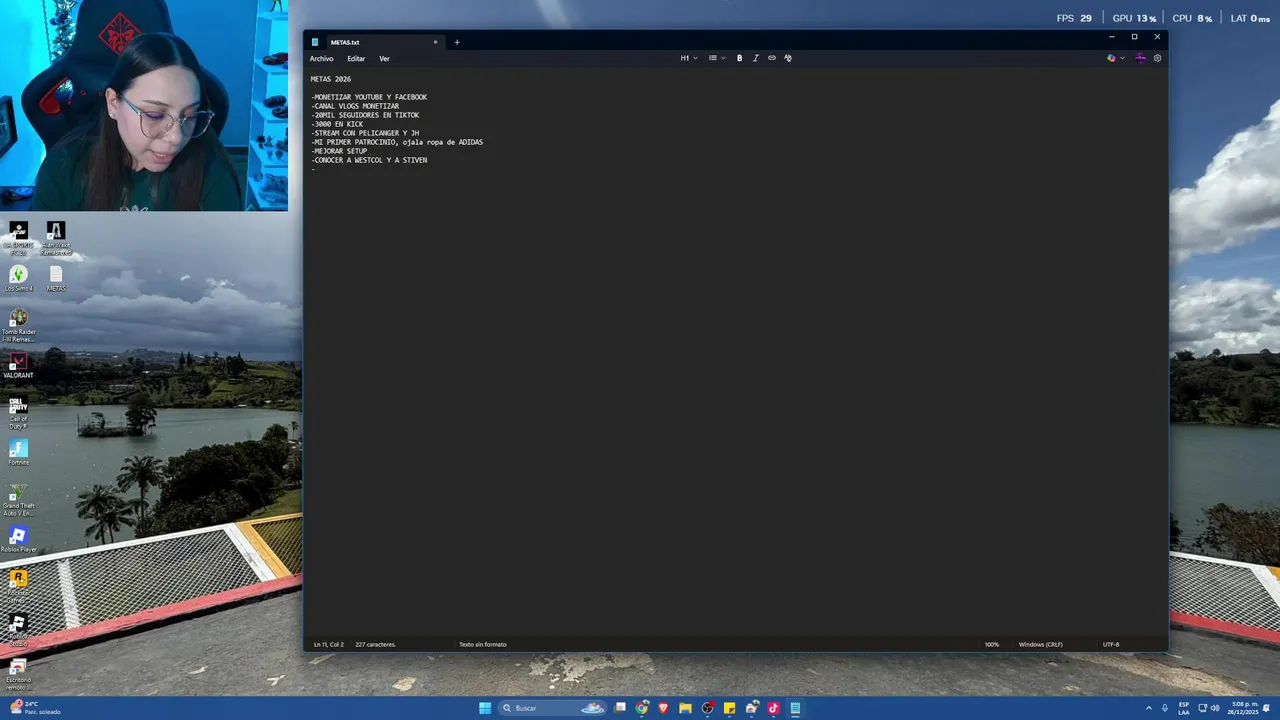Expand the Copilot dropdown arrow
The width and height of the screenshot is (1280, 720).
click(1122, 58)
